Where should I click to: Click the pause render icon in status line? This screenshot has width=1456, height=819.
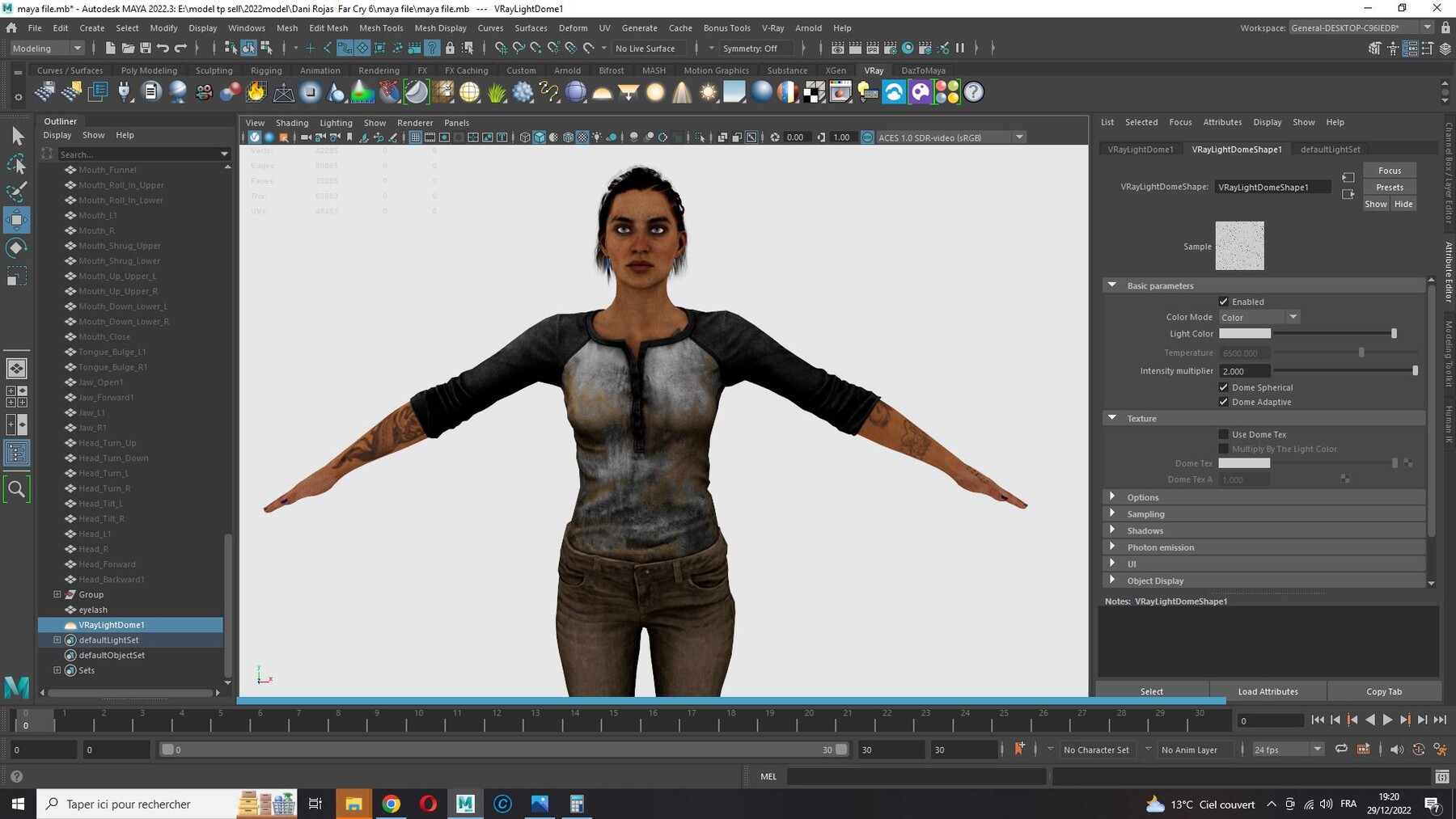(x=960, y=49)
